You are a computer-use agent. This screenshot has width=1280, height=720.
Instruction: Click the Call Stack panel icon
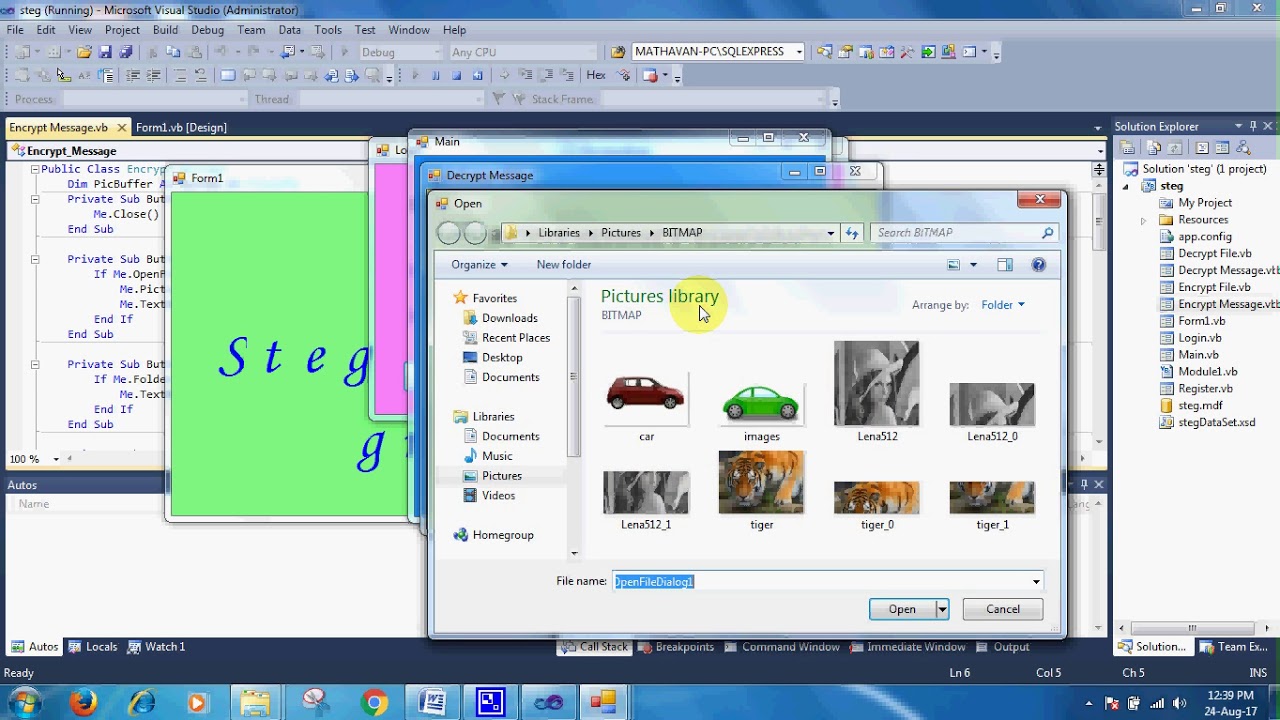tap(569, 647)
